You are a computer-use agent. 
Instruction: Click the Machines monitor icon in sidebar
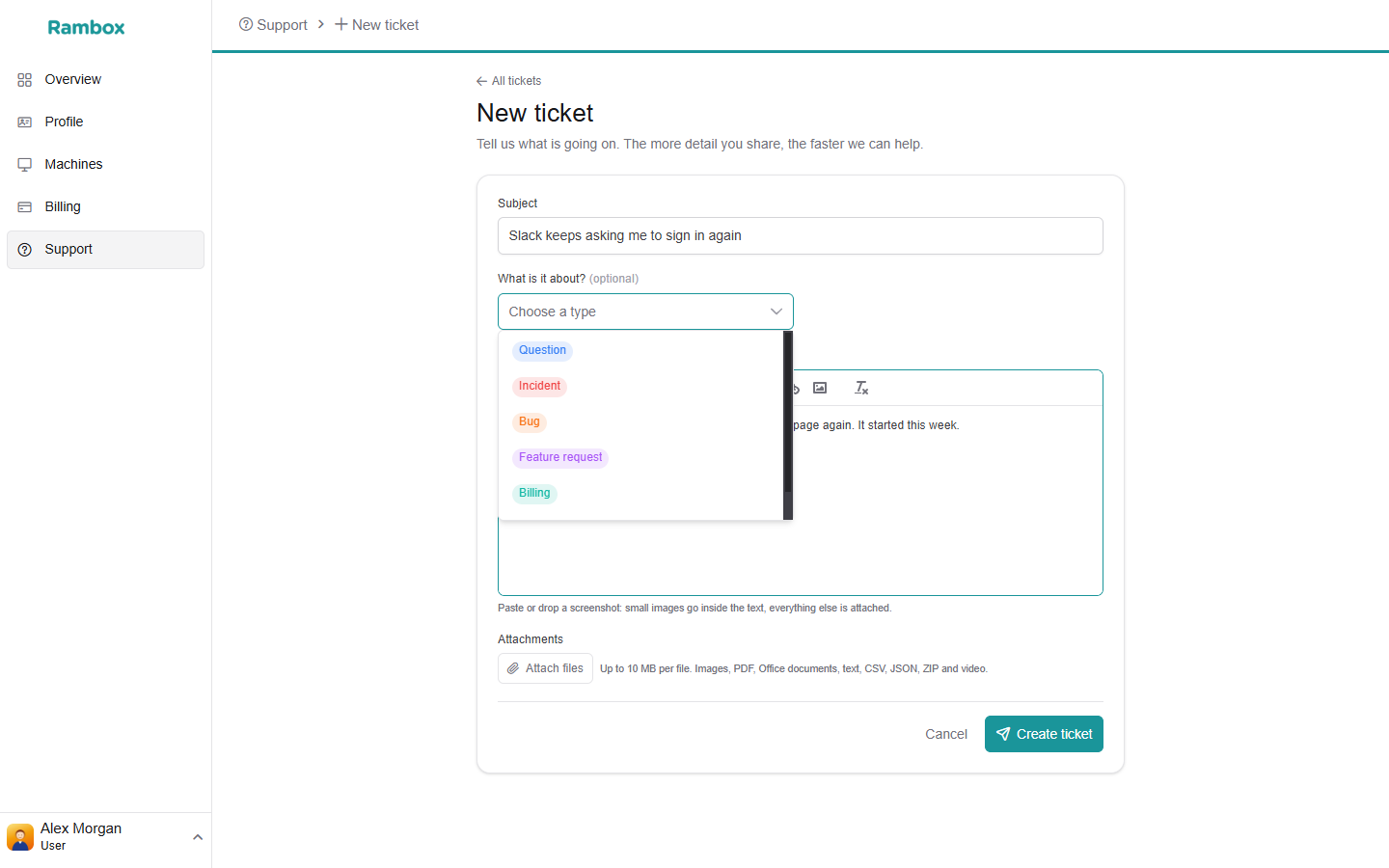pos(25,165)
